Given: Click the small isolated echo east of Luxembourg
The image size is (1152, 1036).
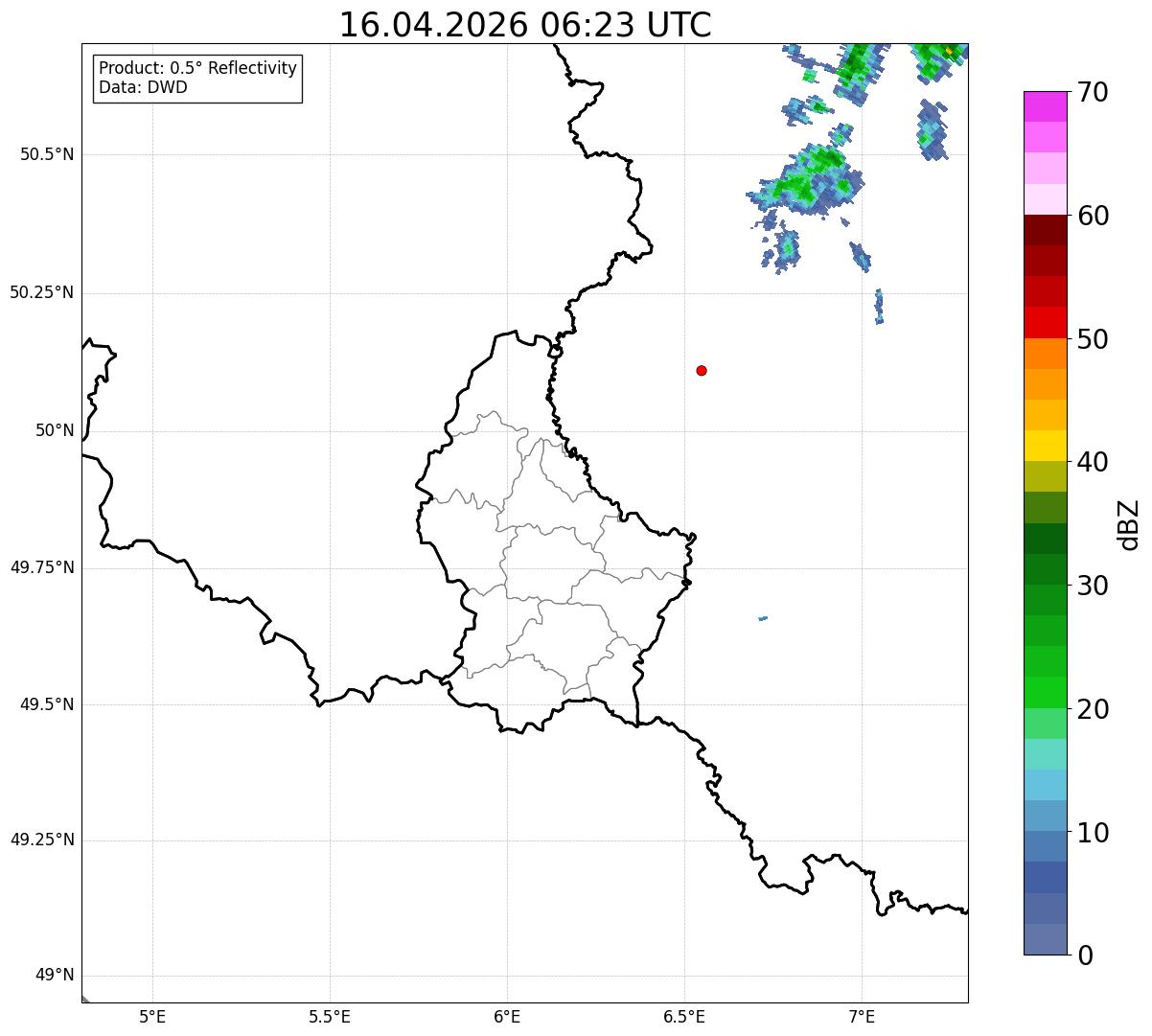Looking at the screenshot, I should 763,618.
